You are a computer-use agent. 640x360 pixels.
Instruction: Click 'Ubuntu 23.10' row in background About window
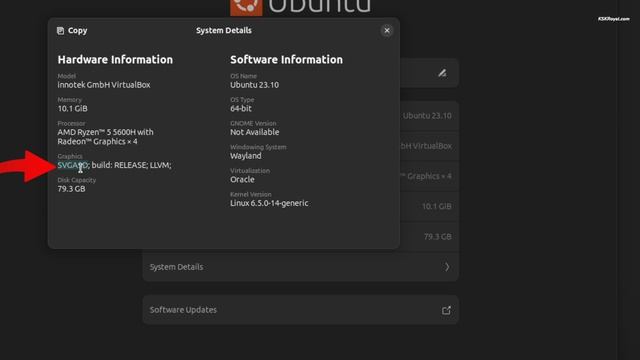(x=429, y=116)
